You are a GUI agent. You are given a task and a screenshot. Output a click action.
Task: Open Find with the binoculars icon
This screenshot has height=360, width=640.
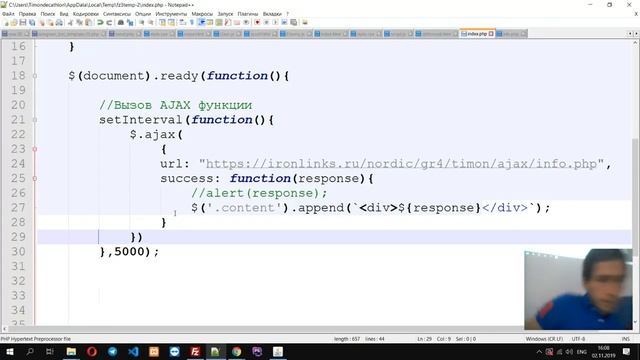pos(121,22)
